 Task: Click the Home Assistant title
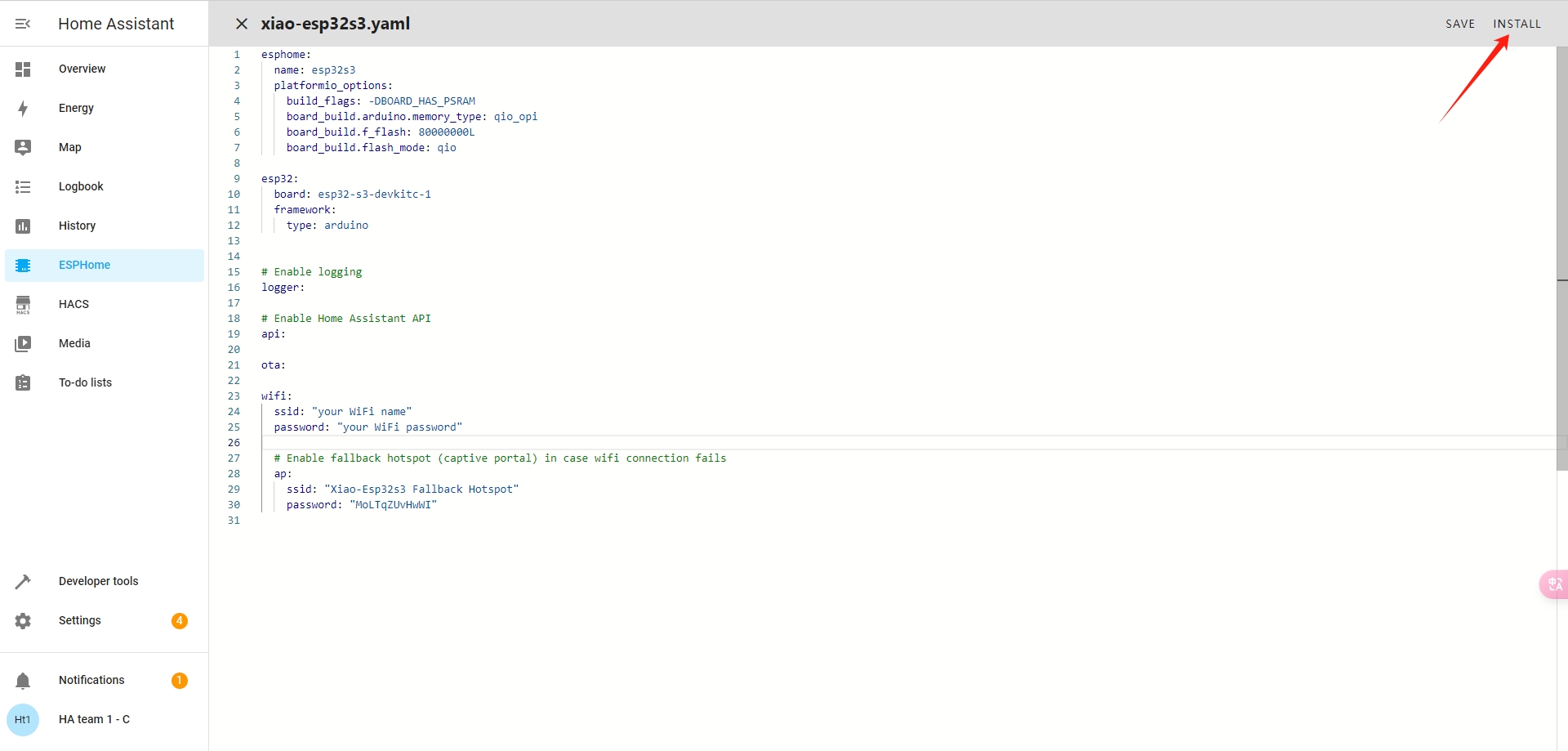click(x=116, y=24)
